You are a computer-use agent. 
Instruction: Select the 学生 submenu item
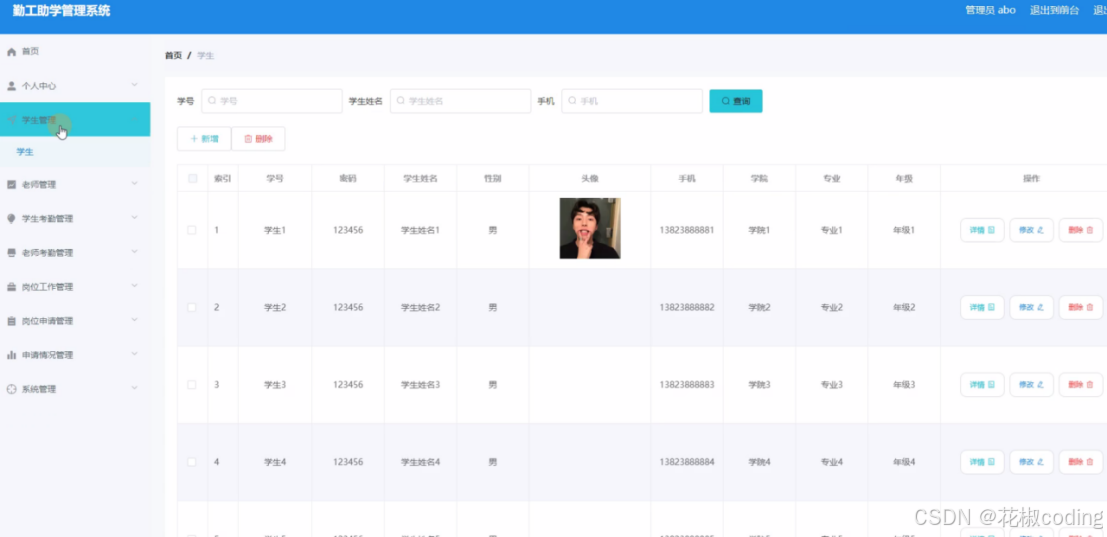tap(75, 152)
